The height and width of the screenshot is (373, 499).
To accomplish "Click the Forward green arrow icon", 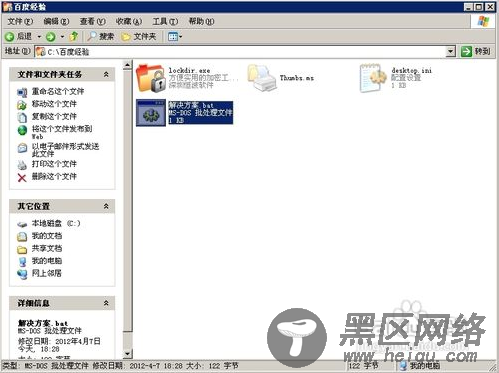I will [x=51, y=37].
